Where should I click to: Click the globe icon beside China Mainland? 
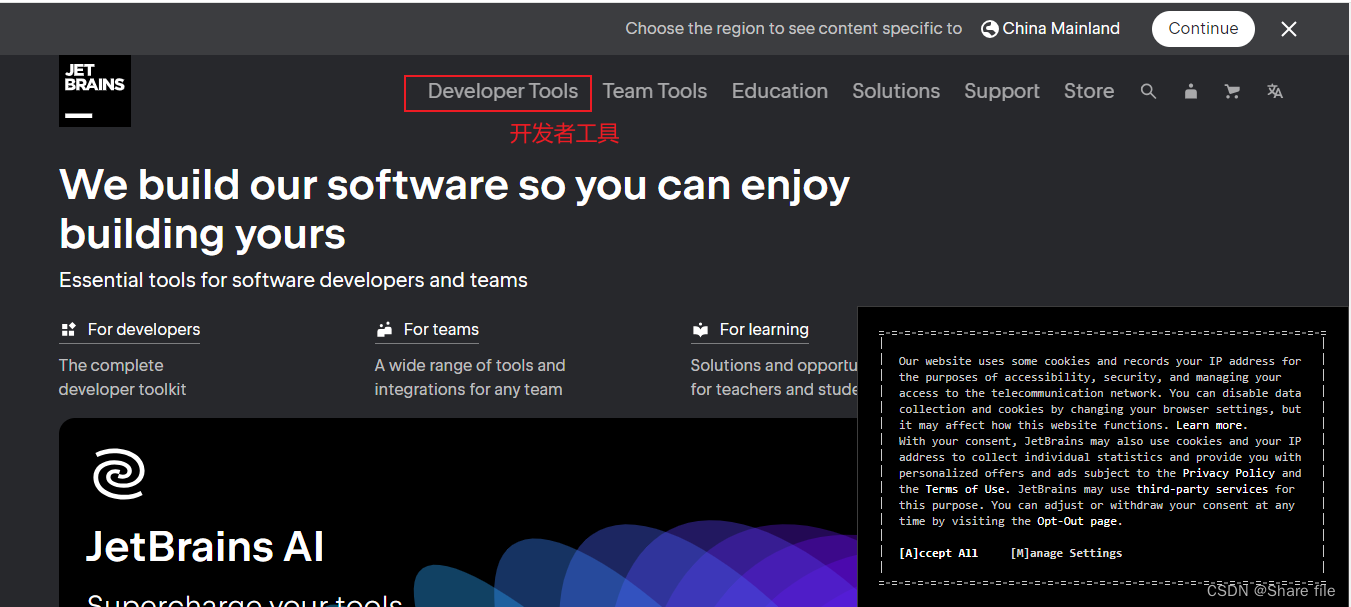(x=990, y=29)
